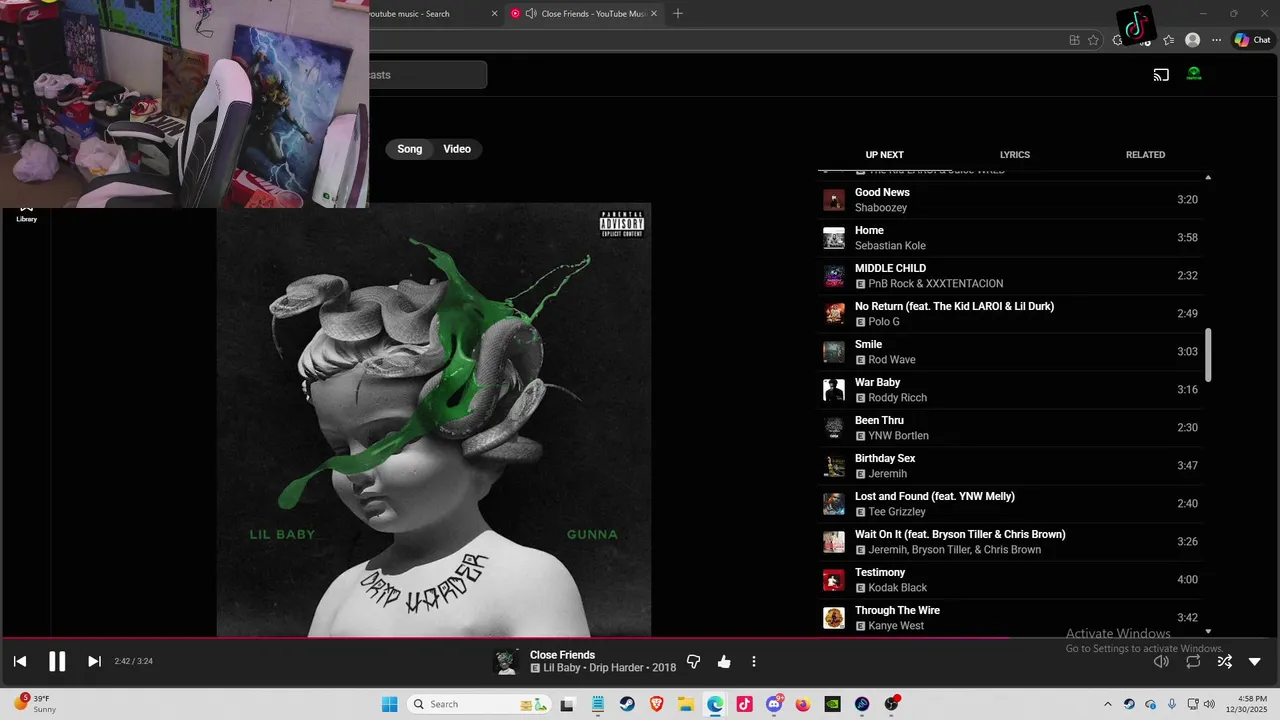Viewport: 1280px width, 720px height.
Task: Click the Testimony album thumbnail
Action: pos(834,580)
